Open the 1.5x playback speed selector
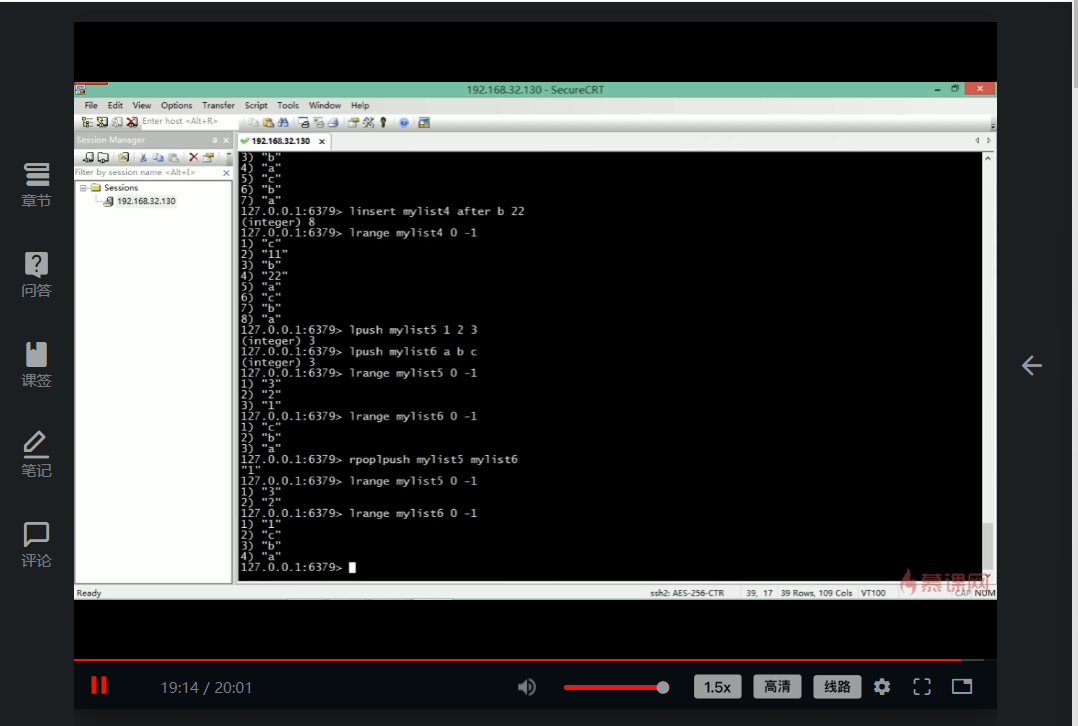 718,687
